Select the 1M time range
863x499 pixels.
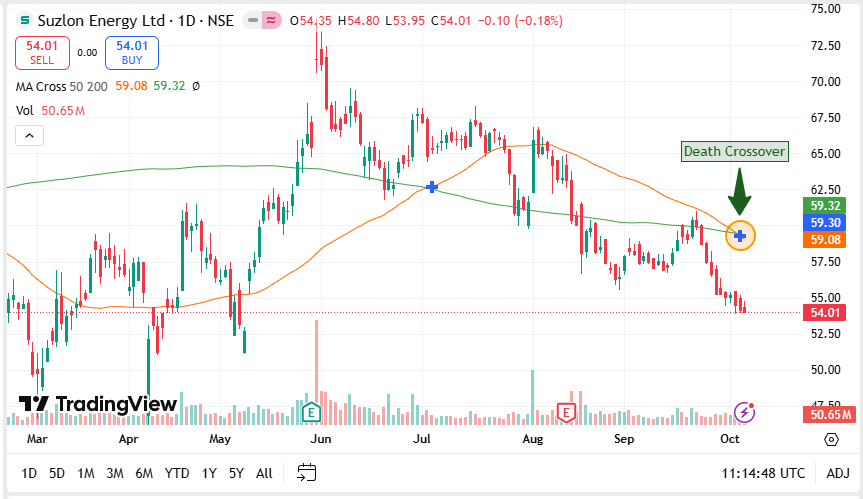[86, 473]
